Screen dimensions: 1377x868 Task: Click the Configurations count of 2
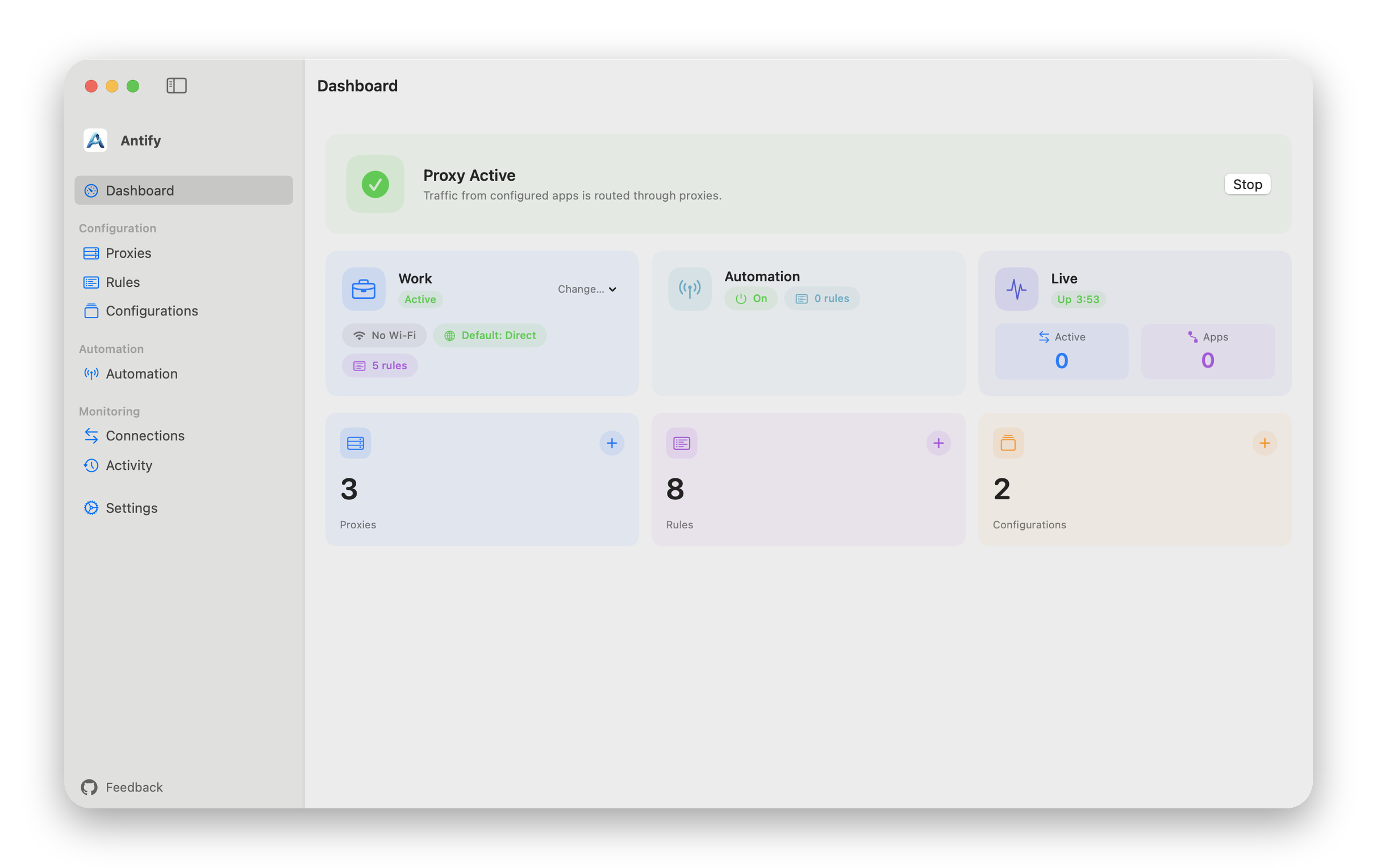pyautogui.click(x=1002, y=490)
